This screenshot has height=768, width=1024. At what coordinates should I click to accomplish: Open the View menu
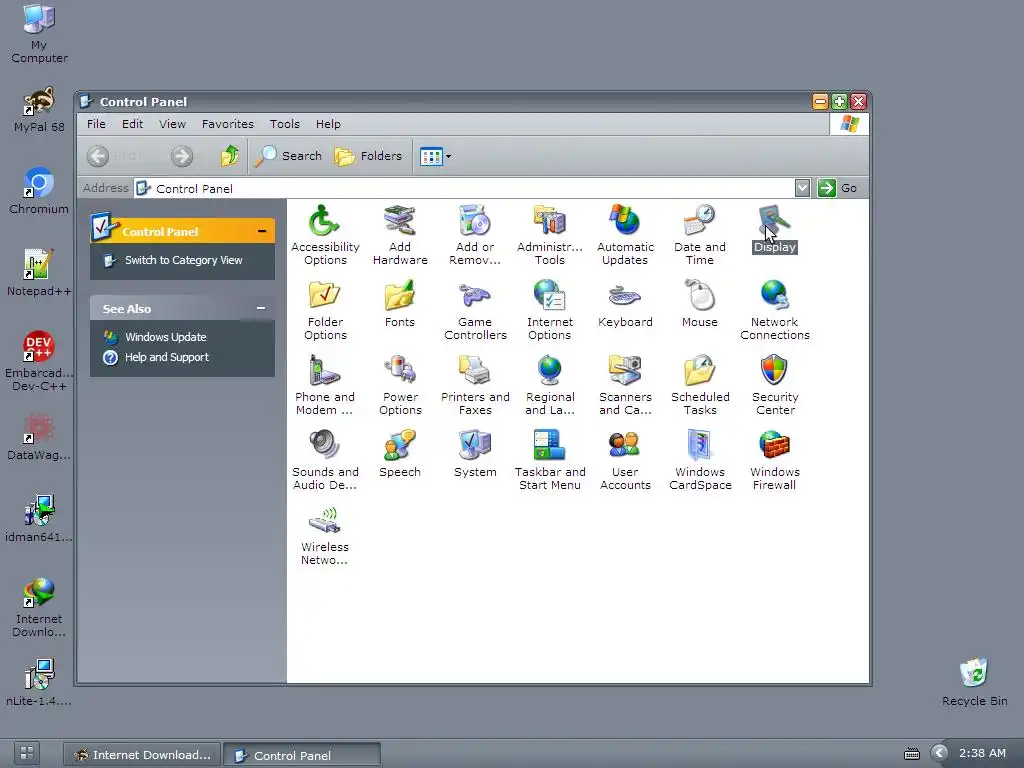point(172,123)
